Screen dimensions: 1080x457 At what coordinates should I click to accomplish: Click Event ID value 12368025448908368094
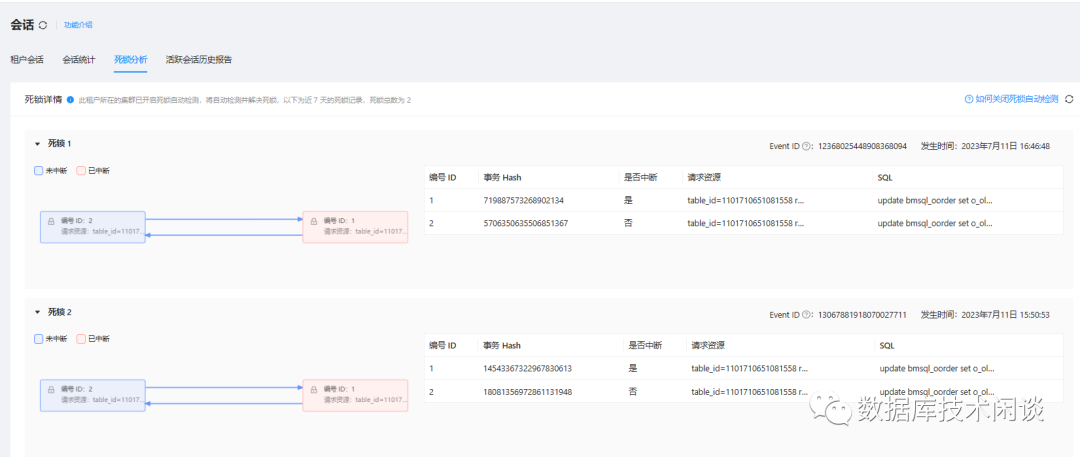point(862,147)
